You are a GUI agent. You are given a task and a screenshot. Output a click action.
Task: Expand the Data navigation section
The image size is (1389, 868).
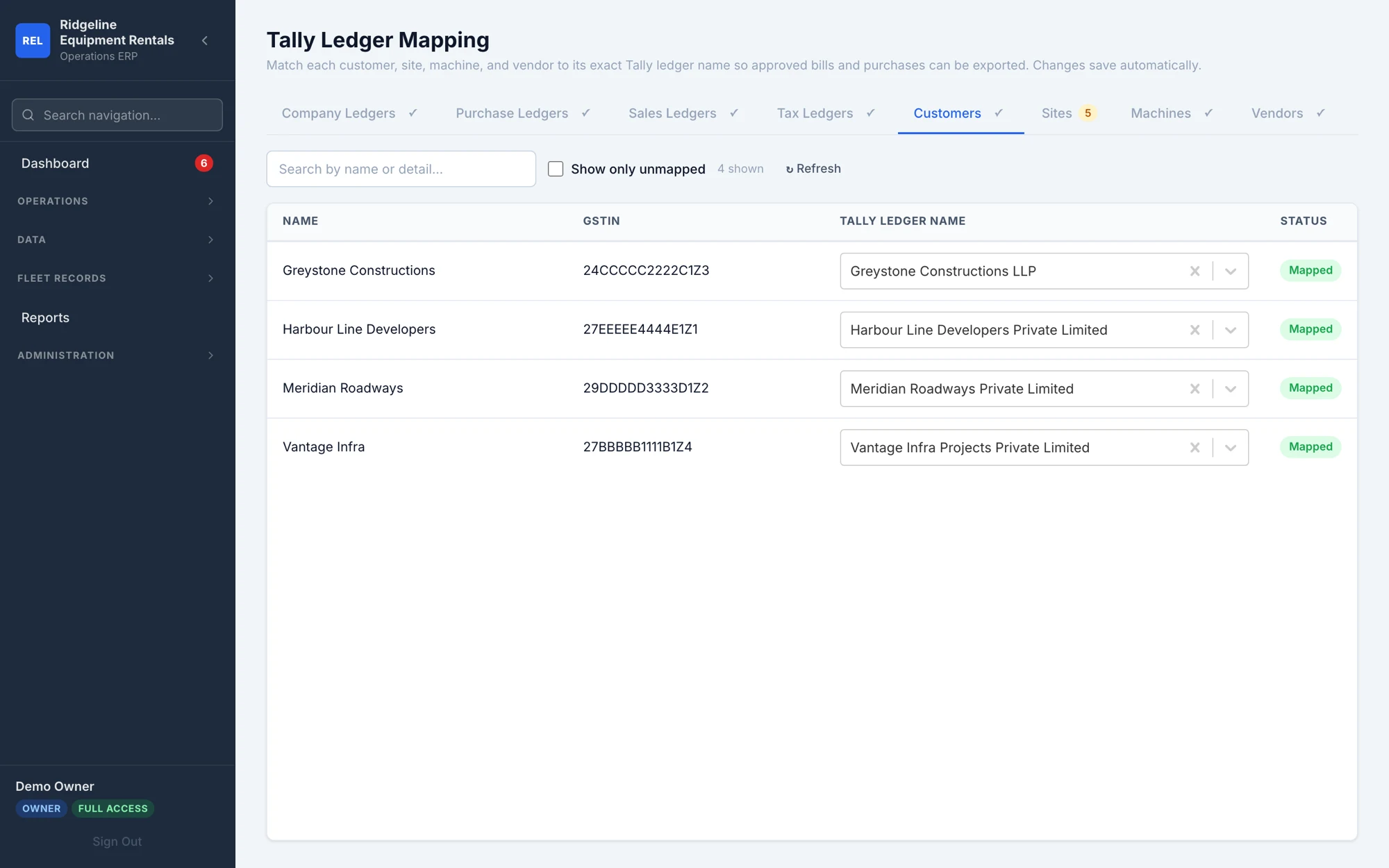117,240
